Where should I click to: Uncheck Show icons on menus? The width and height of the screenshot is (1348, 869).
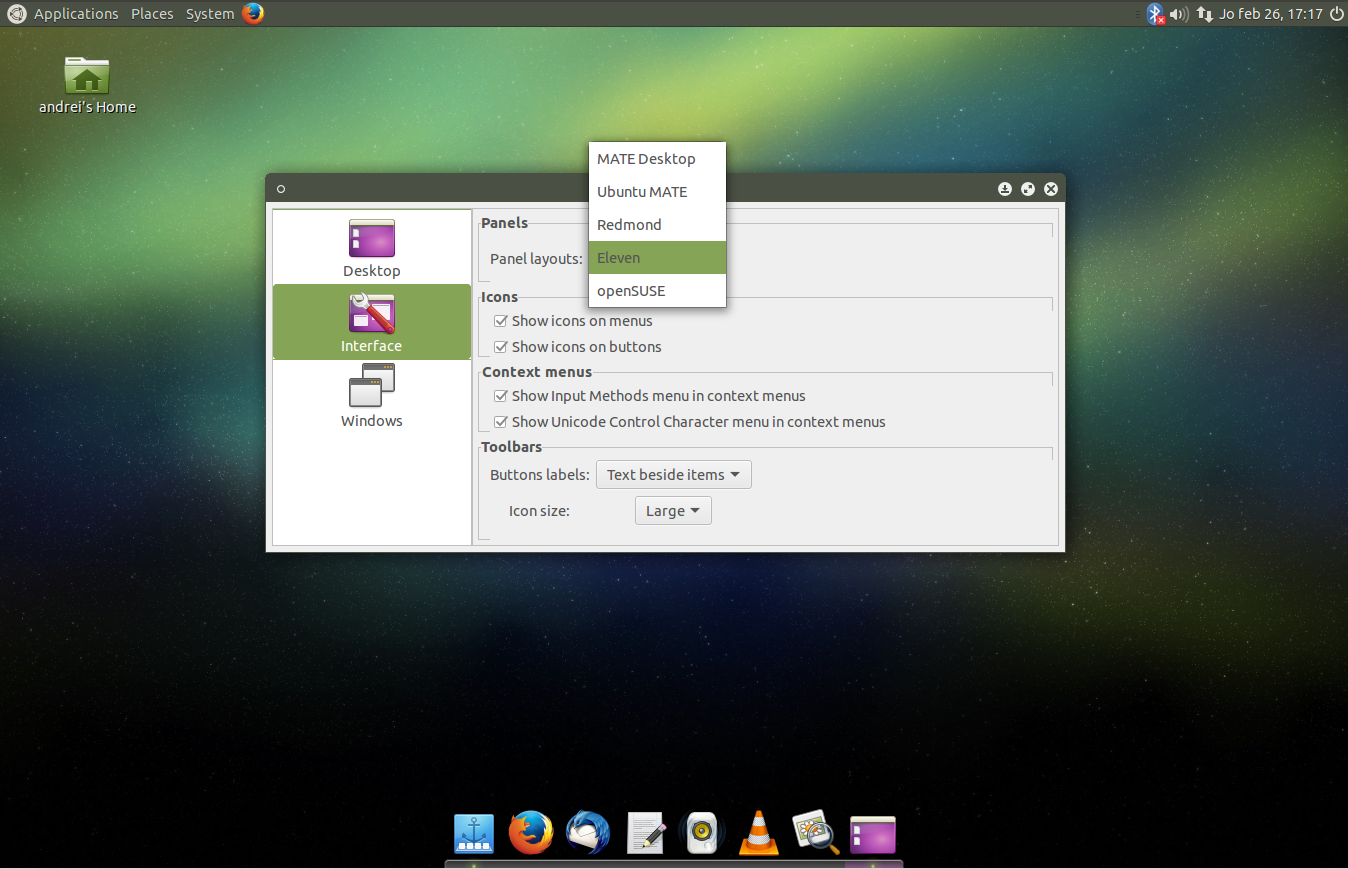click(500, 321)
